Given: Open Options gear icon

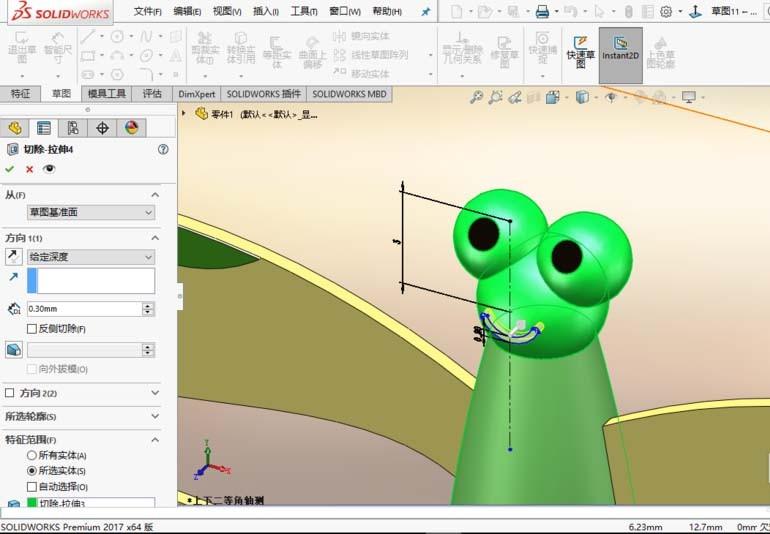Looking at the screenshot, I should tap(666, 11).
